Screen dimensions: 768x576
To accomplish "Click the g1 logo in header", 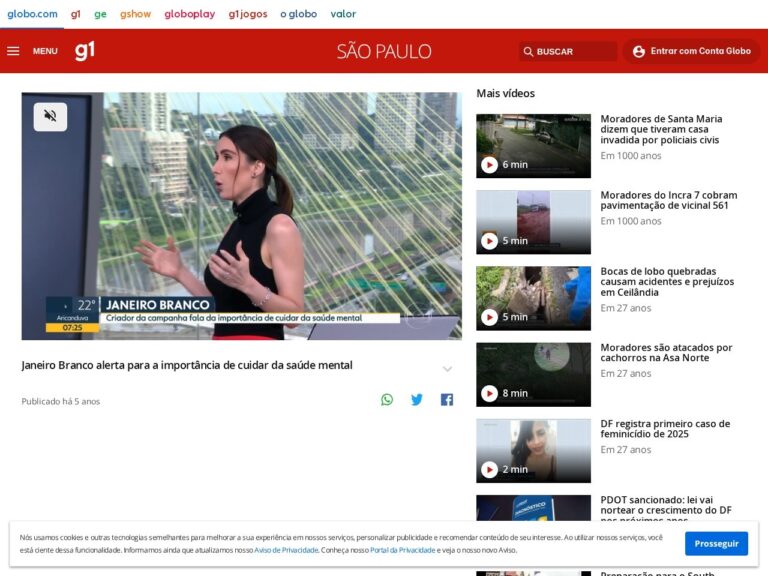I will click(x=85, y=51).
